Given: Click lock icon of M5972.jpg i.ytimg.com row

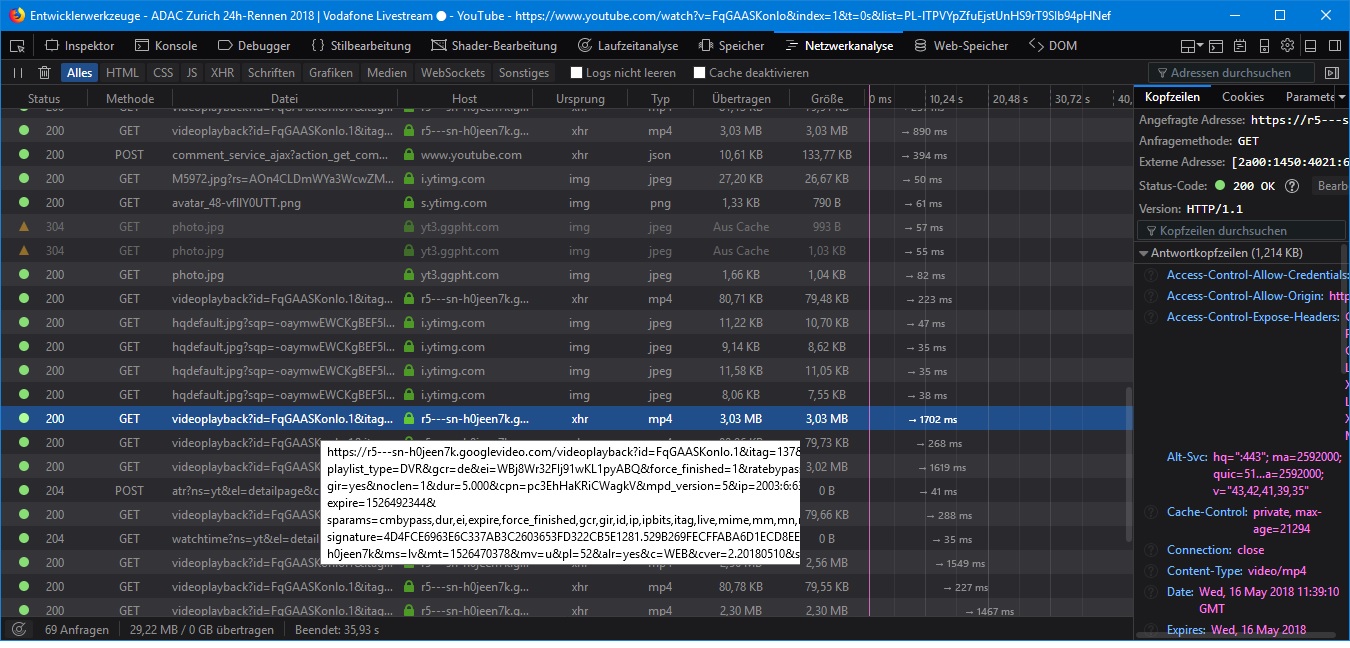Looking at the screenshot, I should (x=408, y=179).
